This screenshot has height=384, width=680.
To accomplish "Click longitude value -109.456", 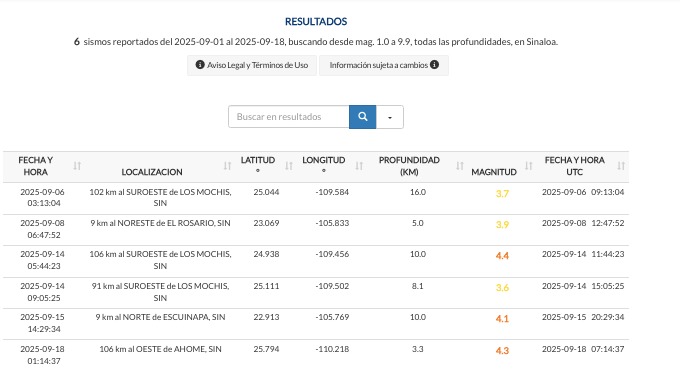I will tap(332, 254).
